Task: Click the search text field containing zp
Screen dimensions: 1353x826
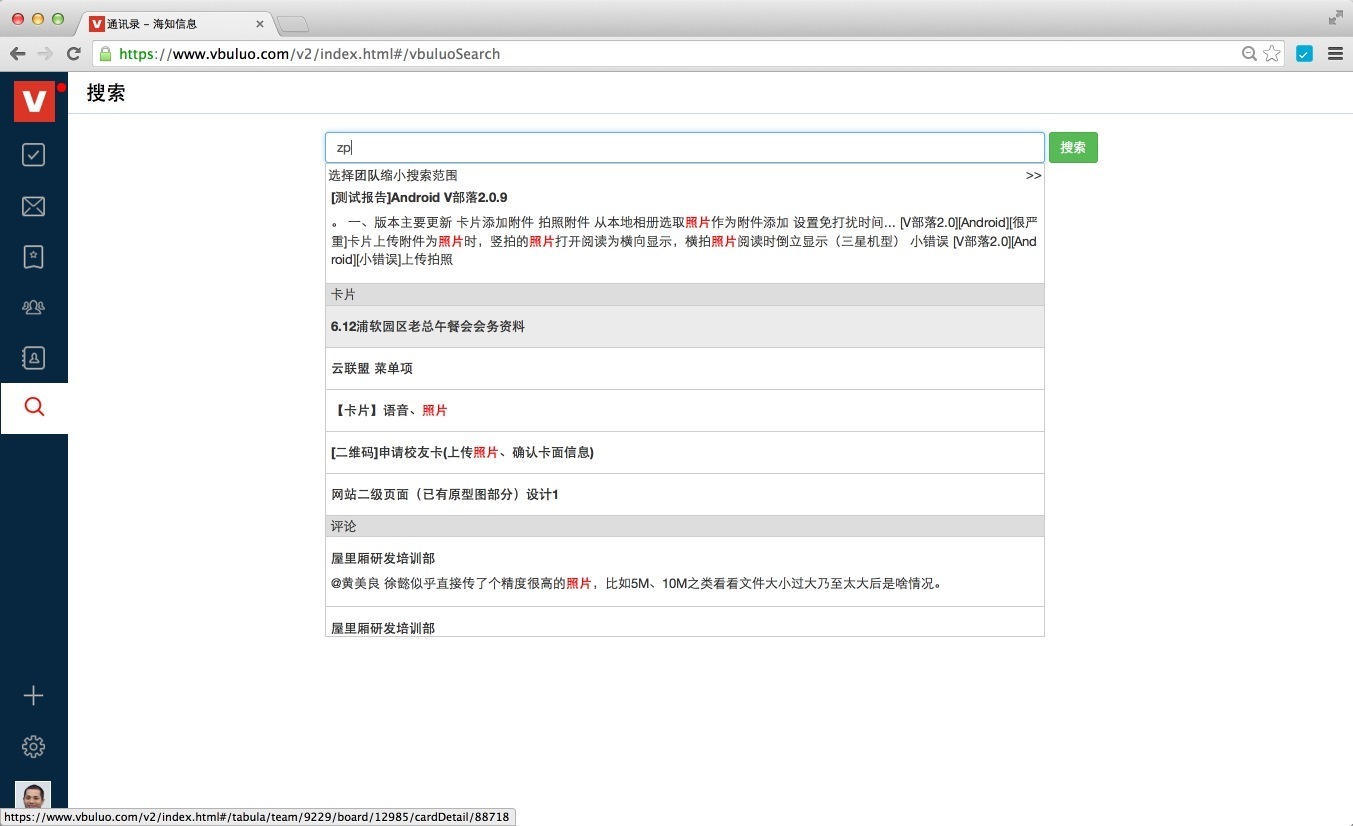Action: (x=684, y=148)
